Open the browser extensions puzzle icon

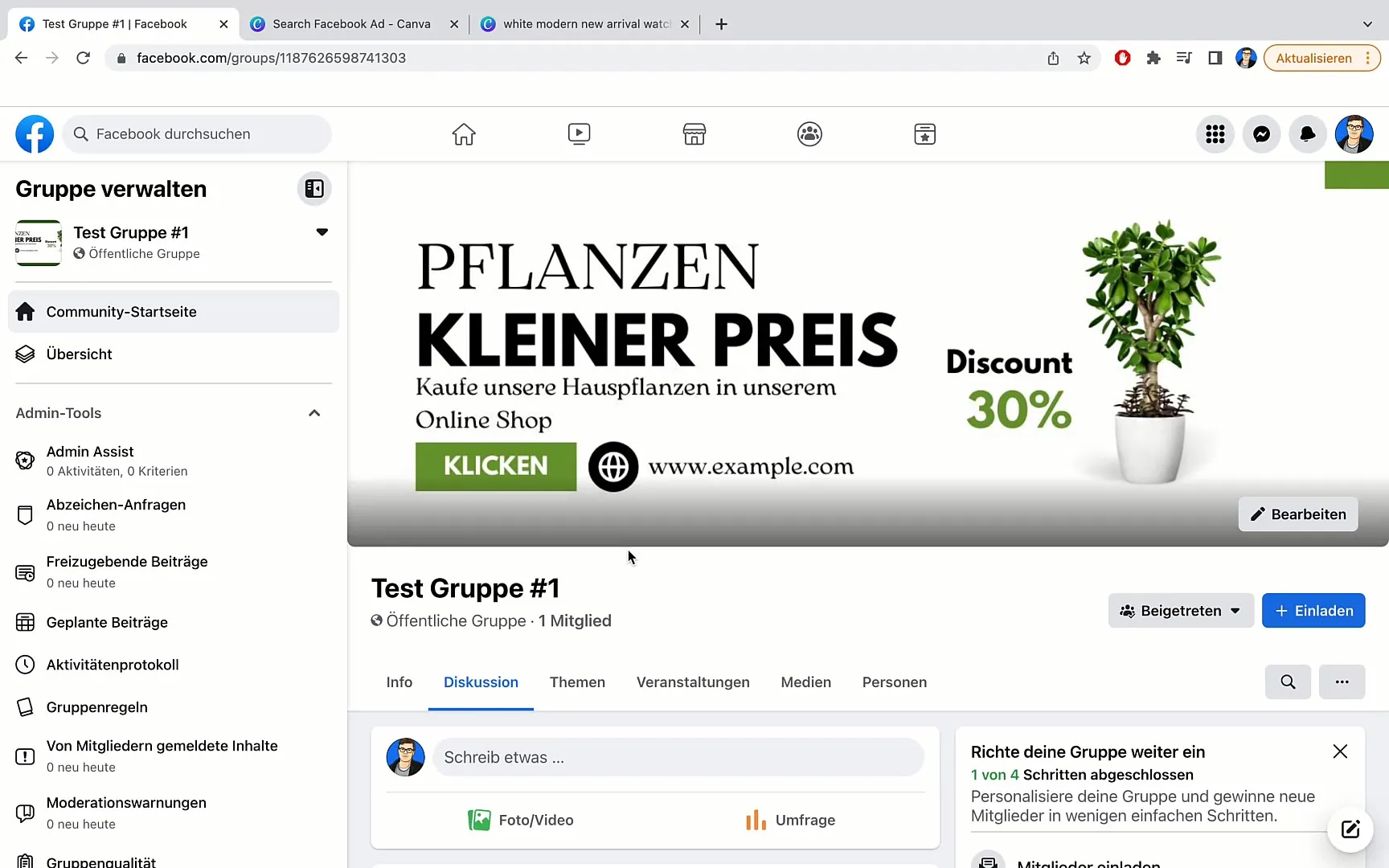[1153, 58]
